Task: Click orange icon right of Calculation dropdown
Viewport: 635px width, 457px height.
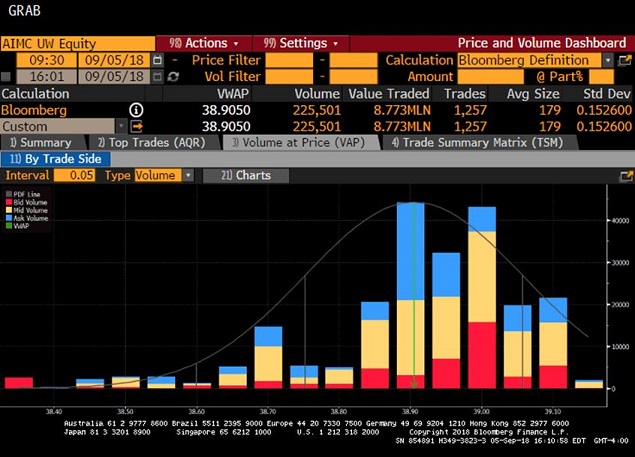Action: tap(625, 60)
